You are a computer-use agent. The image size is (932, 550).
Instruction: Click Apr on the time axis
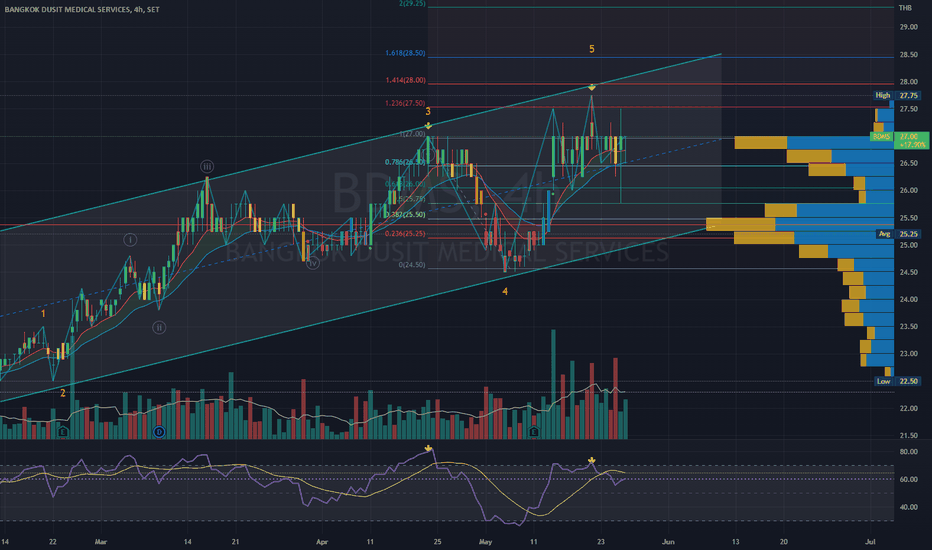pos(322,542)
